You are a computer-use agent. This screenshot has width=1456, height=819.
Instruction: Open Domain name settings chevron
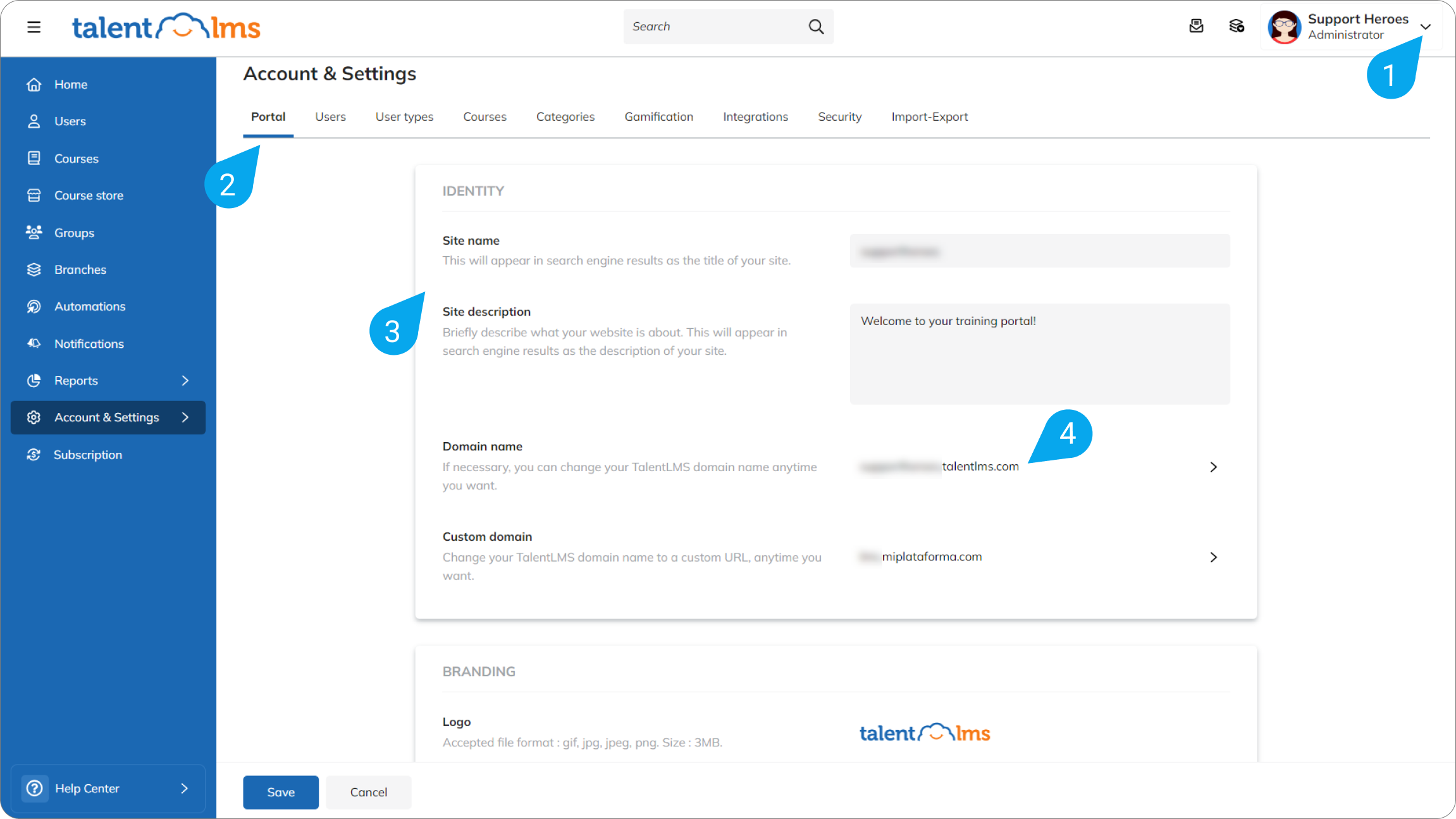pos(1213,467)
